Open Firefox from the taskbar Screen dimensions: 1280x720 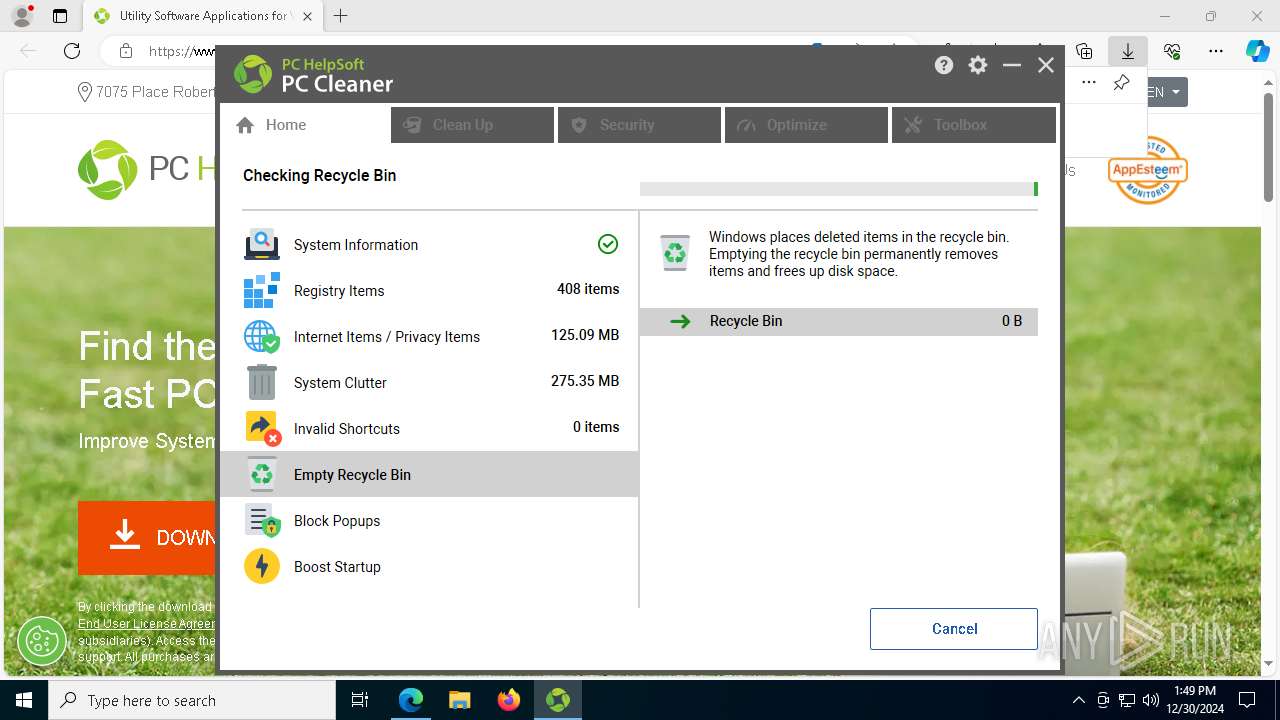pos(509,700)
